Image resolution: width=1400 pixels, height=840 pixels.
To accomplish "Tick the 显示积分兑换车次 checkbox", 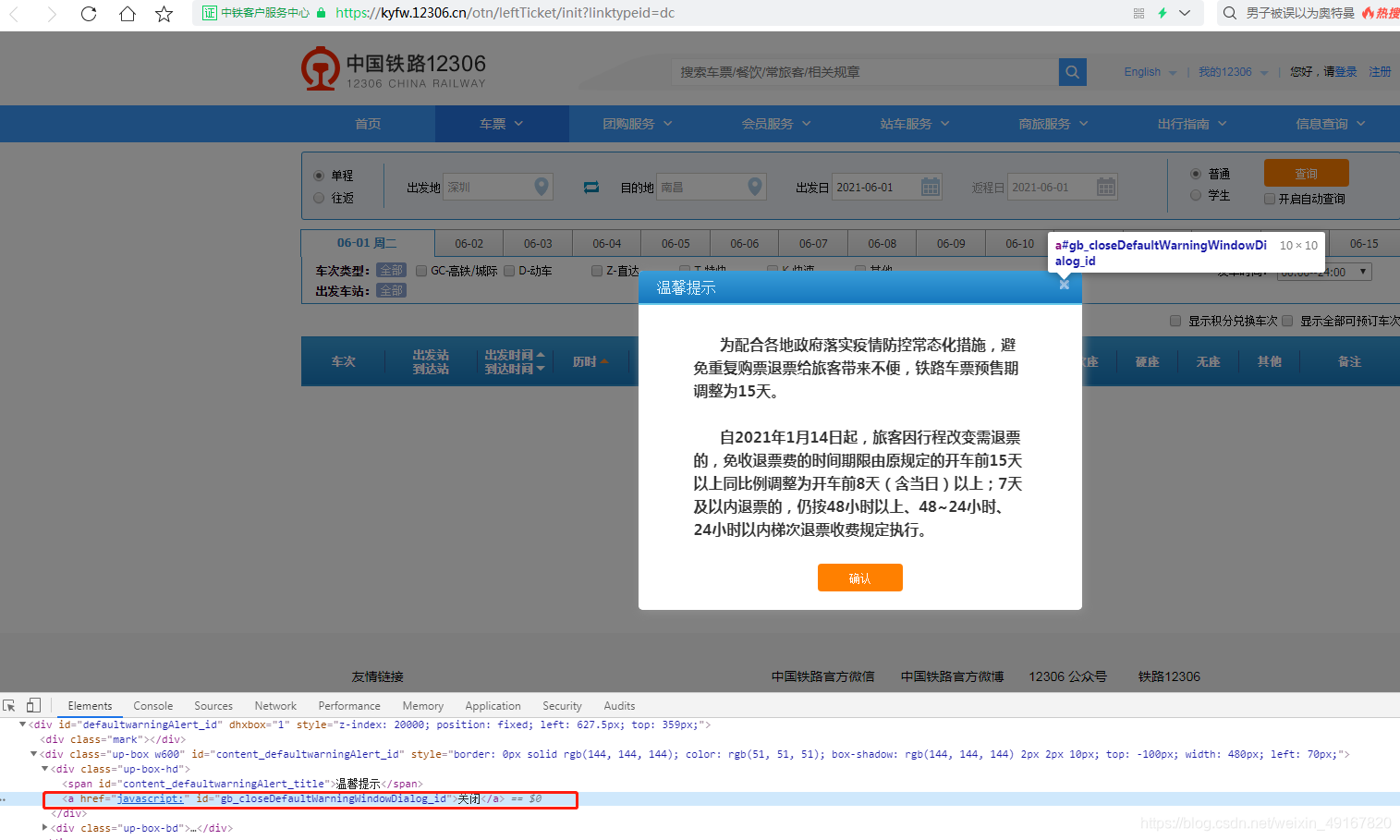I will (1175, 321).
